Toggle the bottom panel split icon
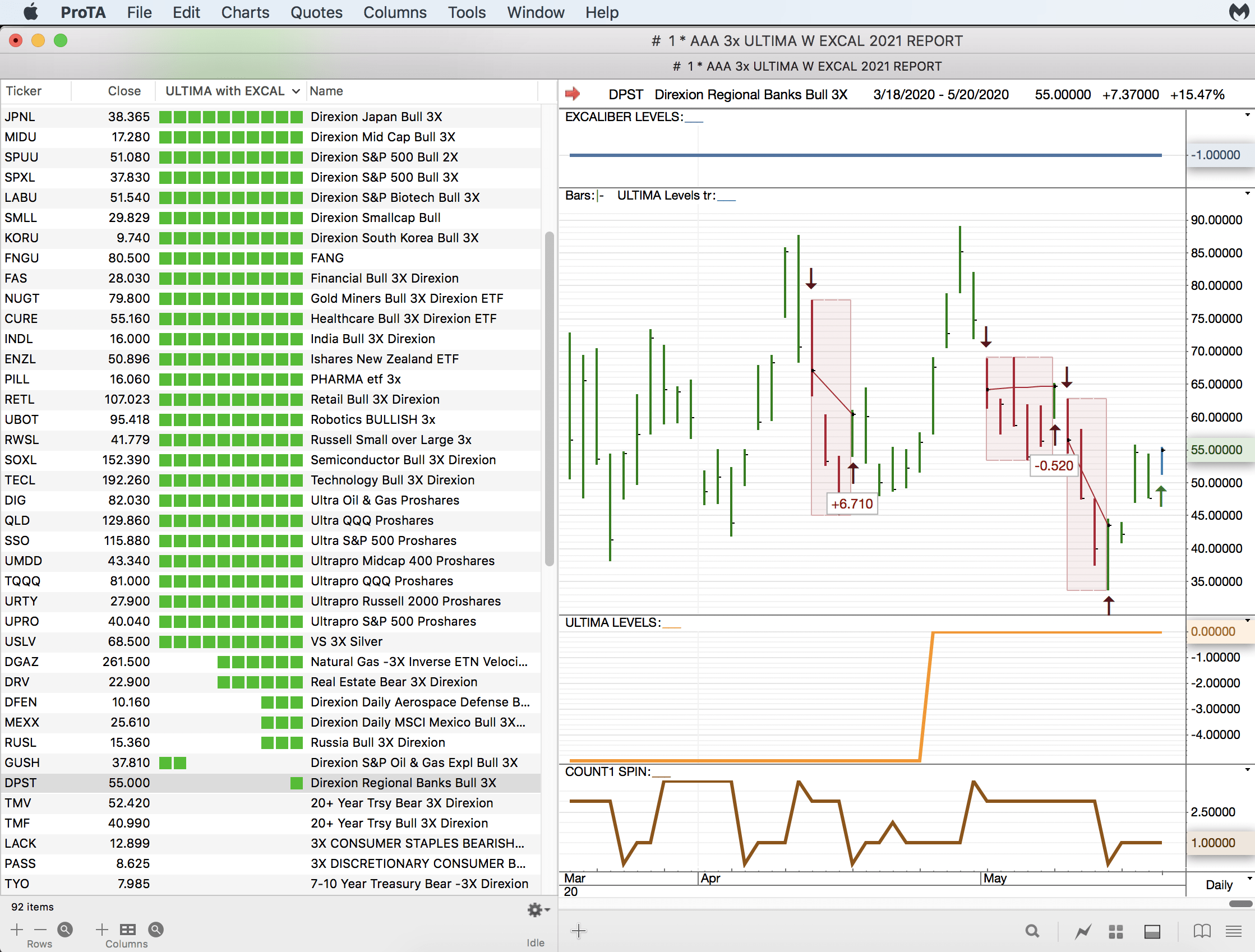Screen dimensions: 1255x952 click(x=1152, y=931)
